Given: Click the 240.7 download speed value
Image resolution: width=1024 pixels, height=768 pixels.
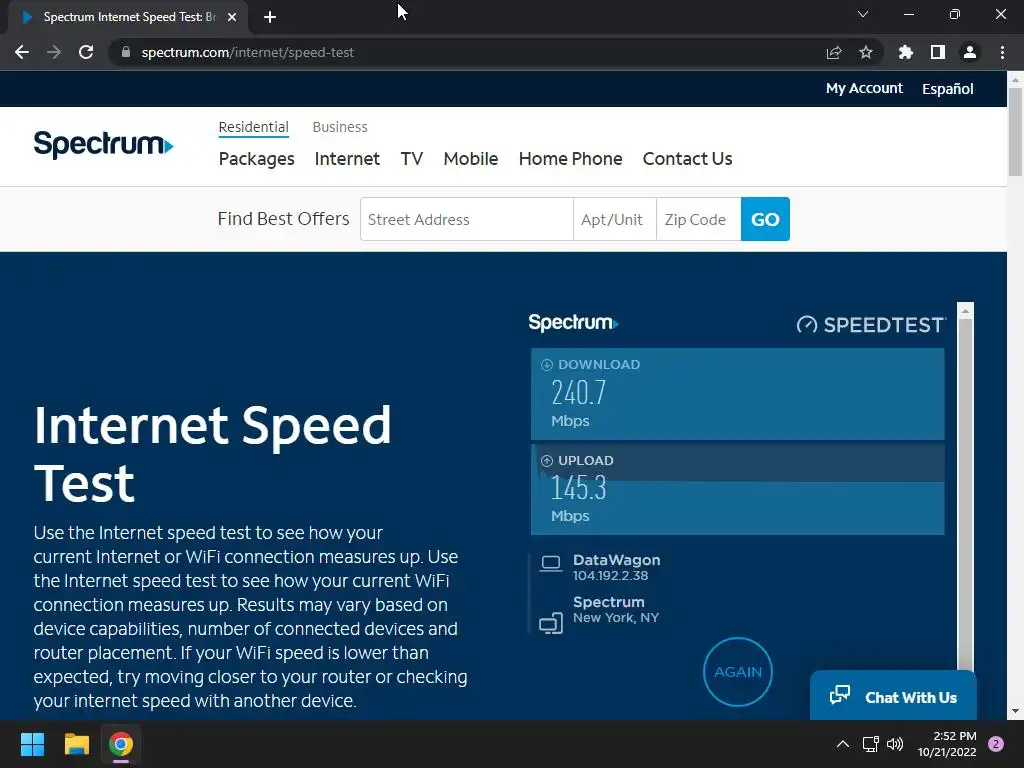Looking at the screenshot, I should (x=579, y=392).
